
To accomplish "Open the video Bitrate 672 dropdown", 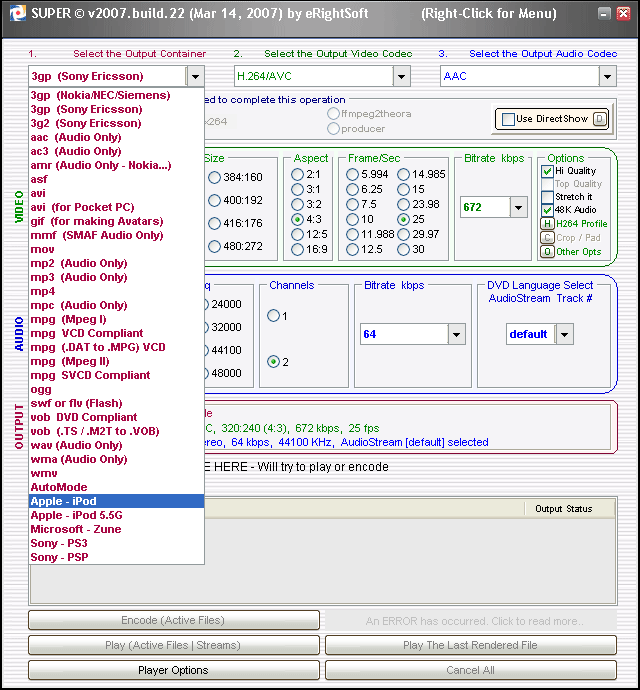I will pos(519,207).
